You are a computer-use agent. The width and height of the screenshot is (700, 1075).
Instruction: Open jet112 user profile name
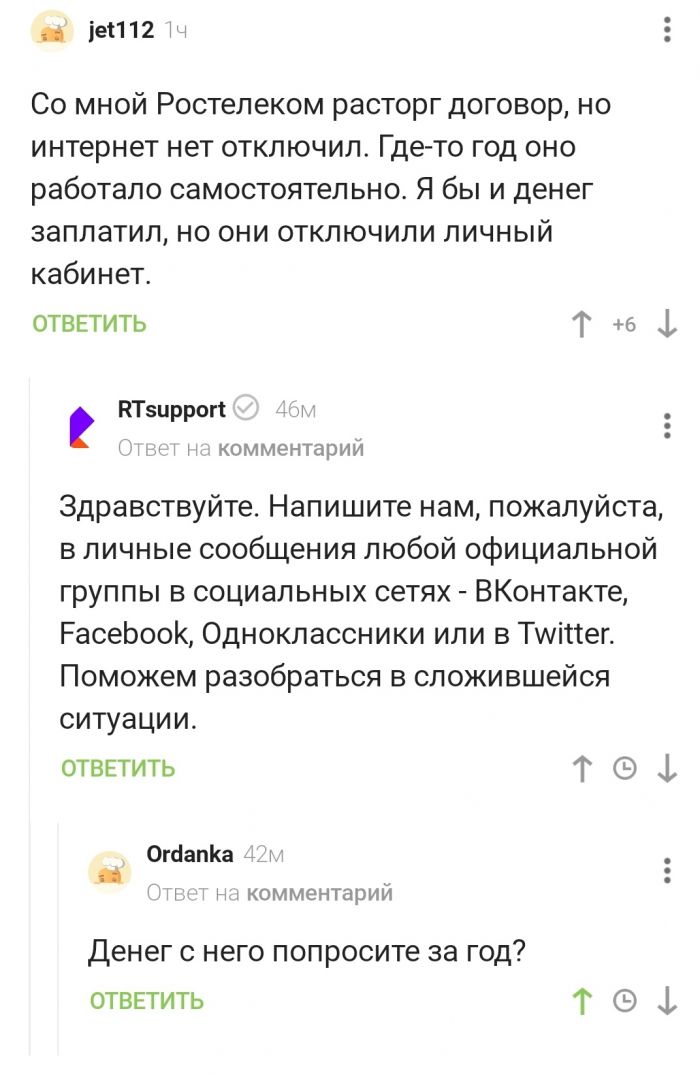[121, 30]
